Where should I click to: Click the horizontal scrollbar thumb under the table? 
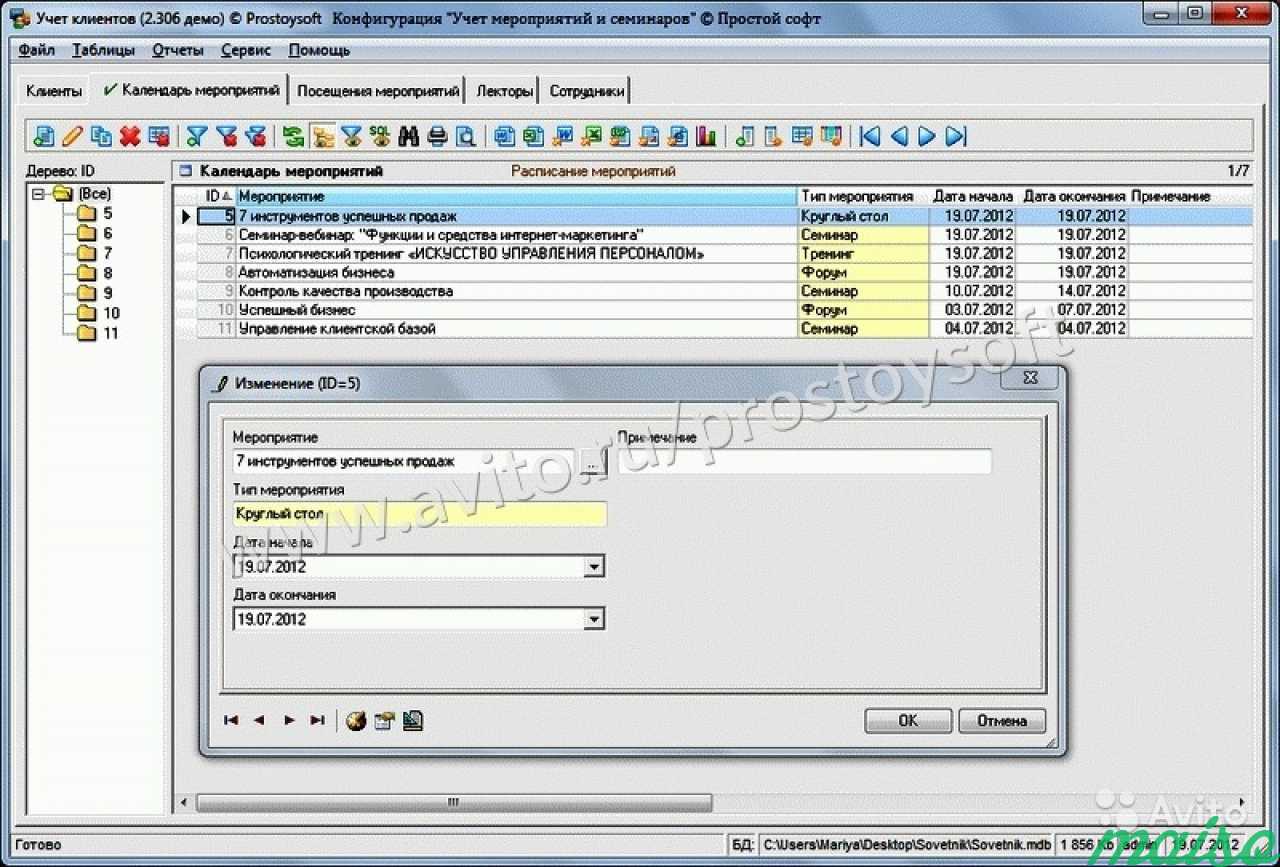click(454, 802)
